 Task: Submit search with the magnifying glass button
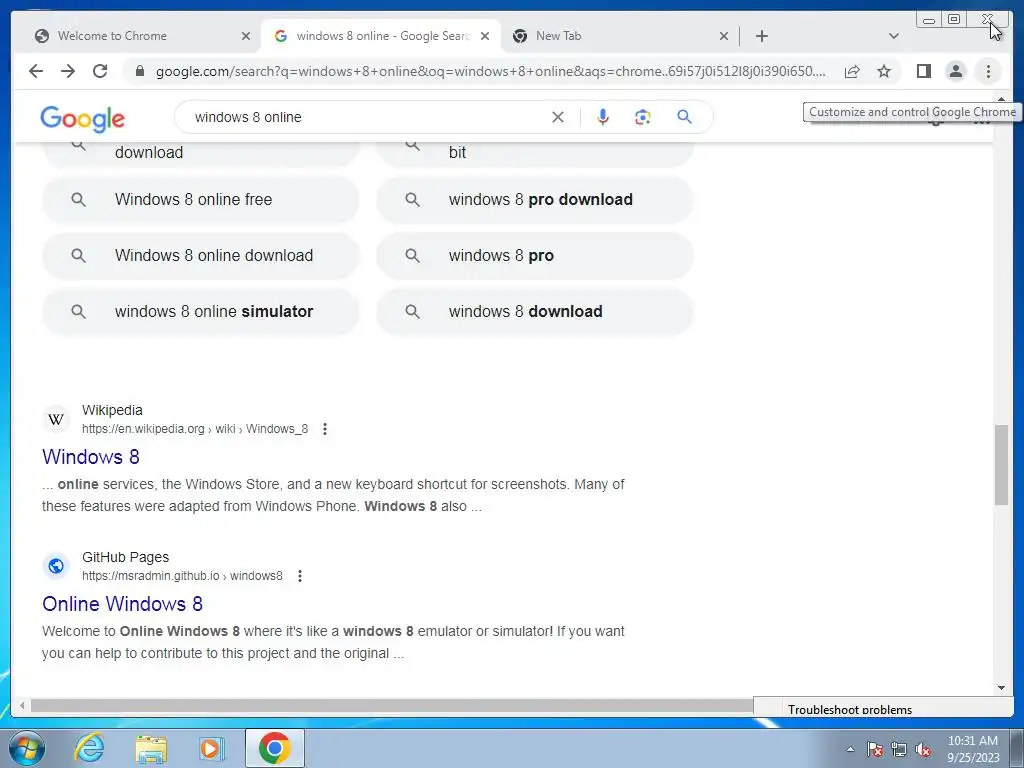click(684, 117)
